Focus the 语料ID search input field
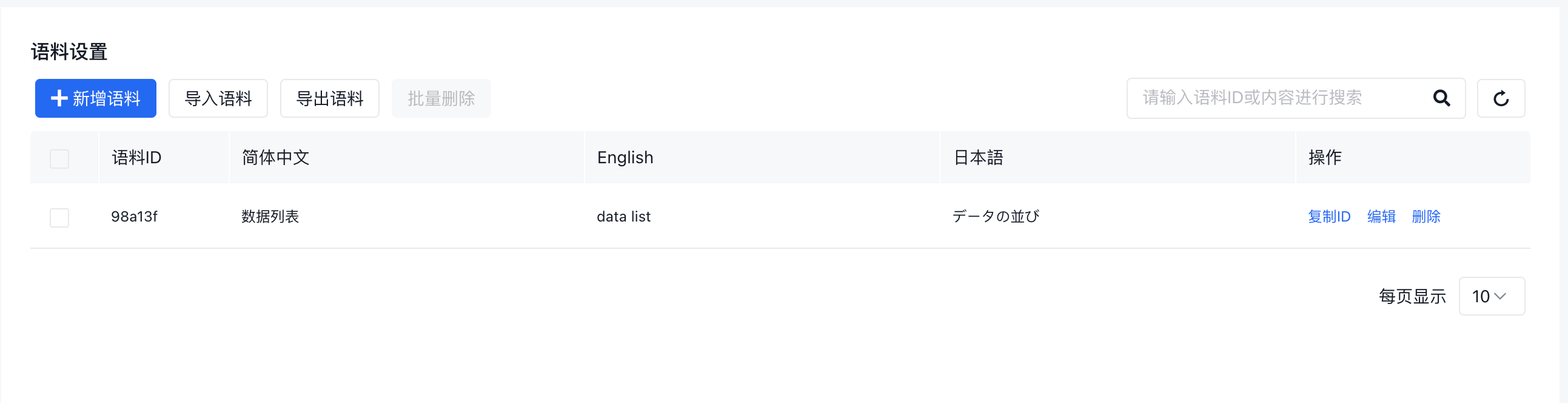The image size is (1568, 403). 1275,98
